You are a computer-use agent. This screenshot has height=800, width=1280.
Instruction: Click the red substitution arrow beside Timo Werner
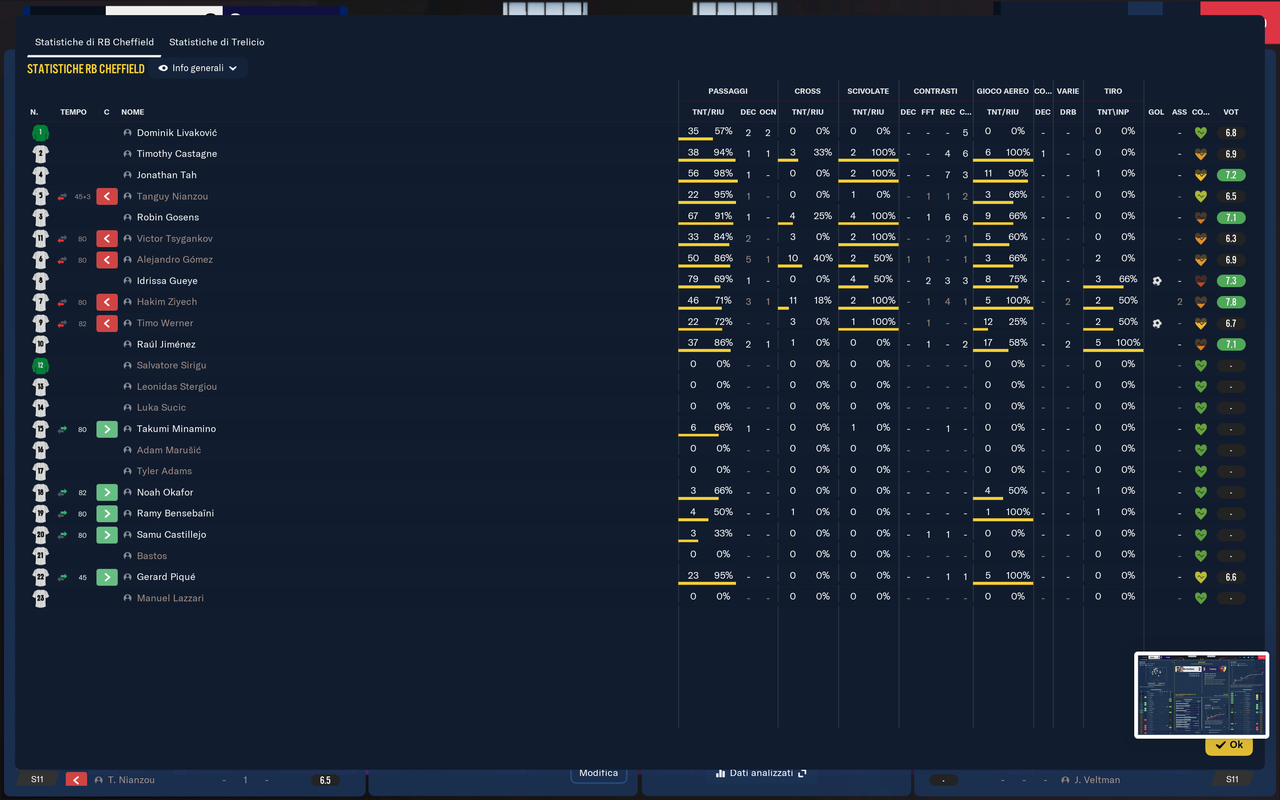click(x=107, y=323)
